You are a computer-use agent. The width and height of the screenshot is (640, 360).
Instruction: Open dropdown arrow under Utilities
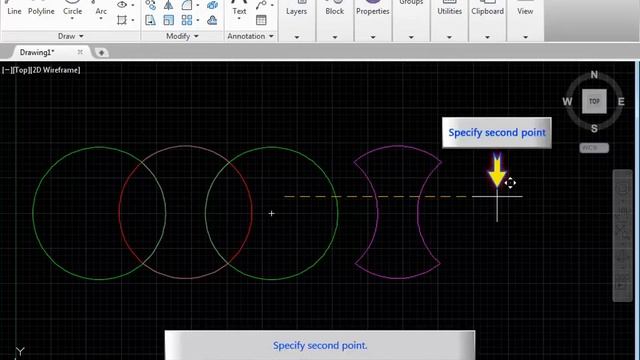449,37
